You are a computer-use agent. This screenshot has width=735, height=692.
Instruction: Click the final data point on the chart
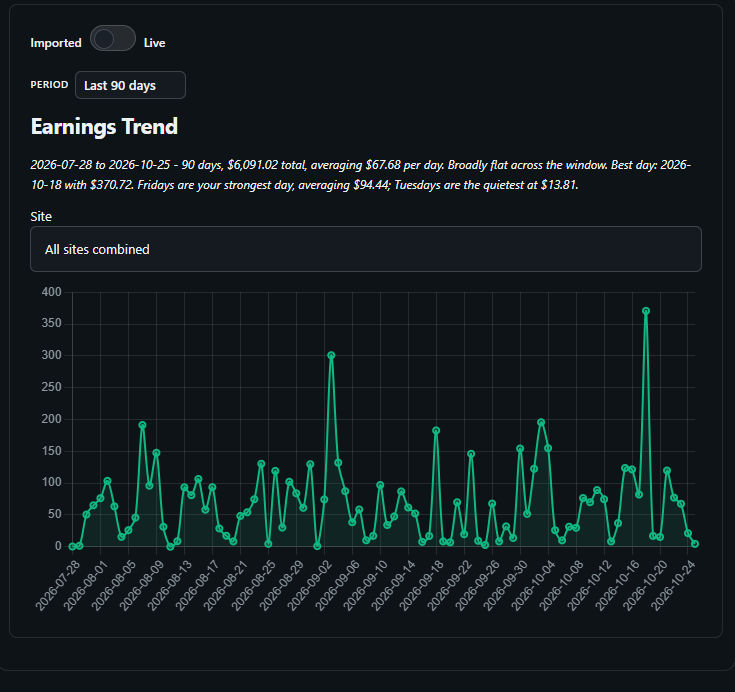coord(695,544)
